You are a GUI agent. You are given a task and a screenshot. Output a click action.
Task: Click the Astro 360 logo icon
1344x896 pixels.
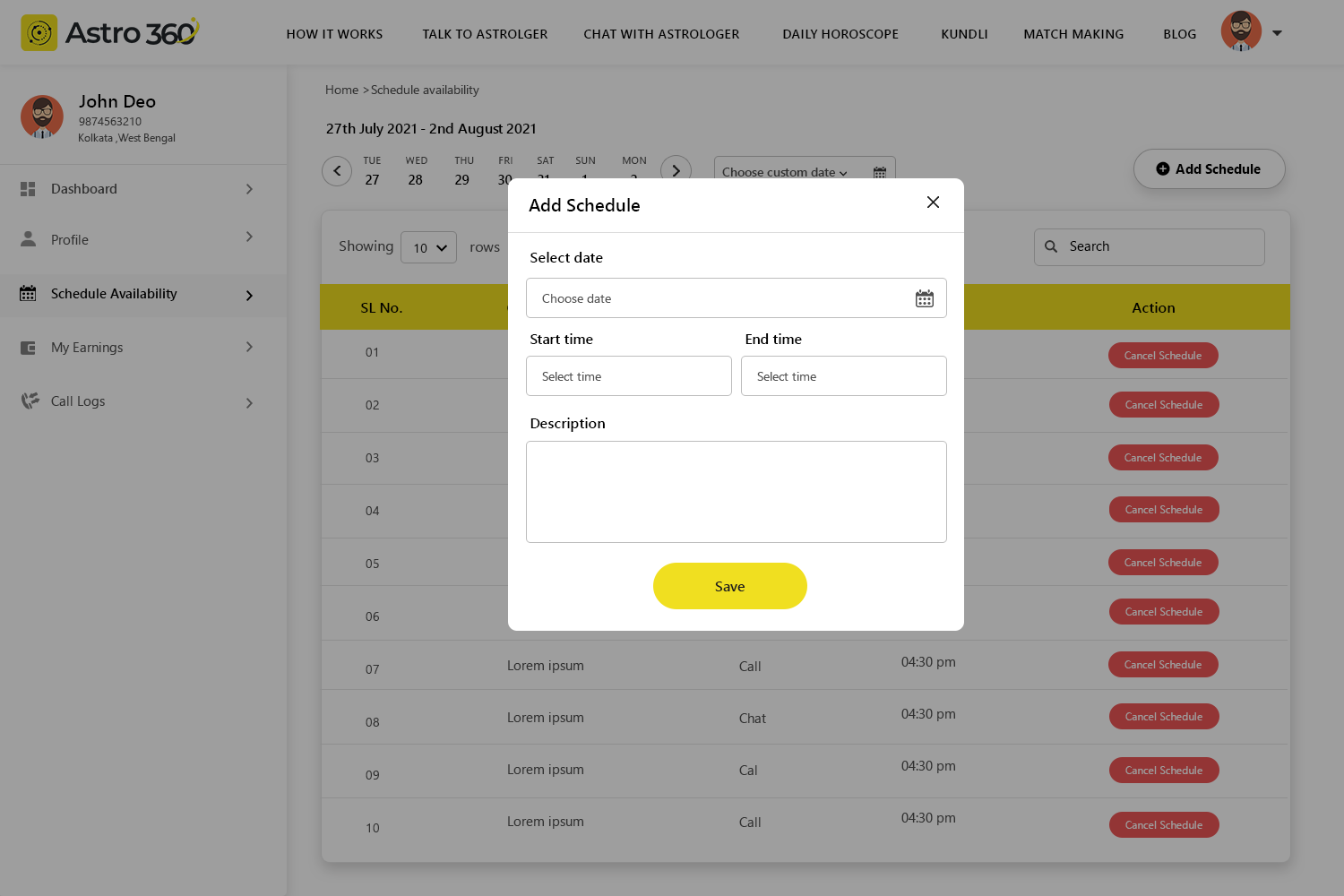39,33
